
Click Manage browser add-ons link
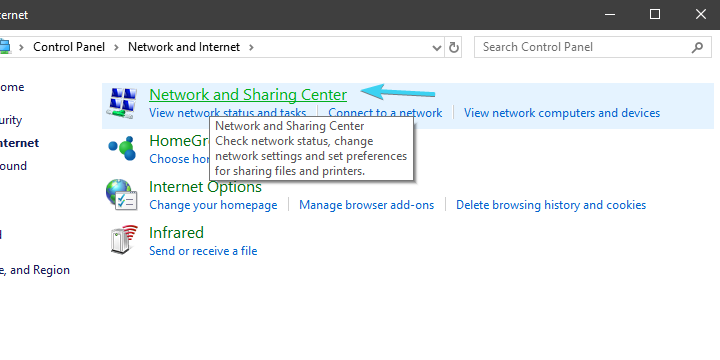pyautogui.click(x=366, y=205)
